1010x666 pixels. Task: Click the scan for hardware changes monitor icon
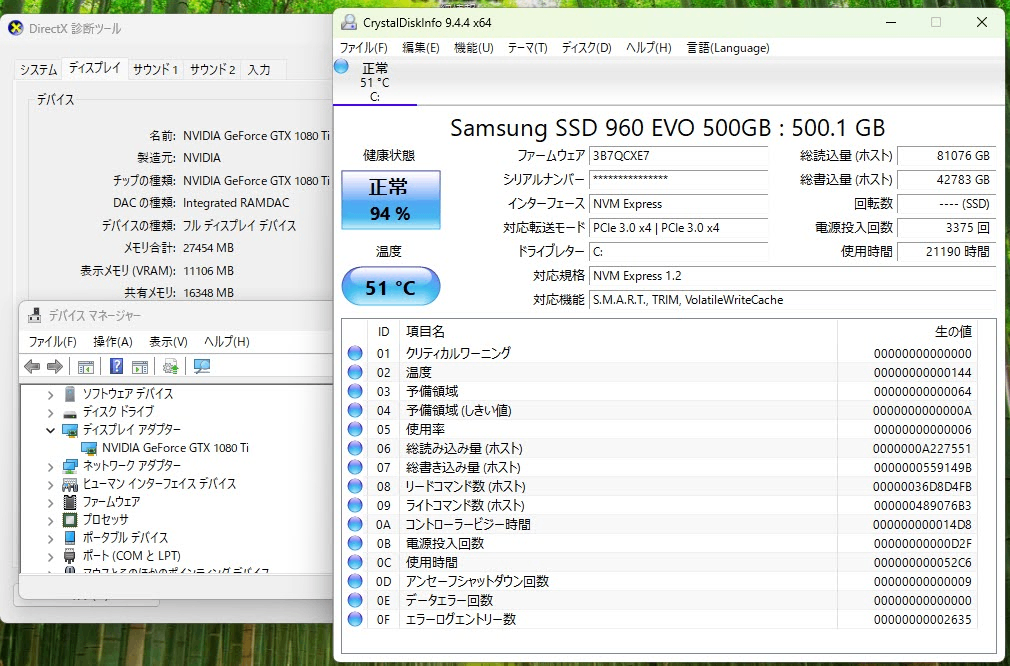[202, 366]
